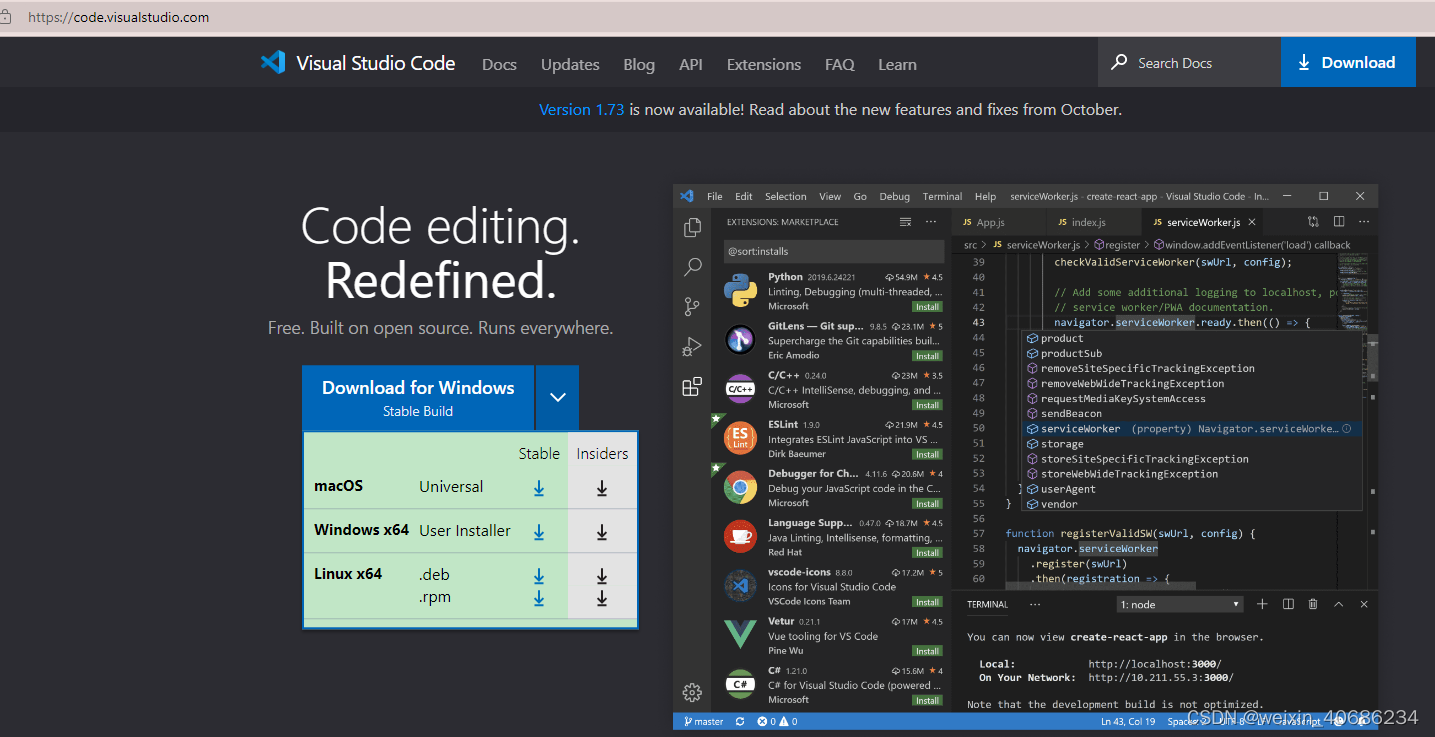1435x737 pixels.
Task: Open the Manage settings gear
Action: pos(692,692)
